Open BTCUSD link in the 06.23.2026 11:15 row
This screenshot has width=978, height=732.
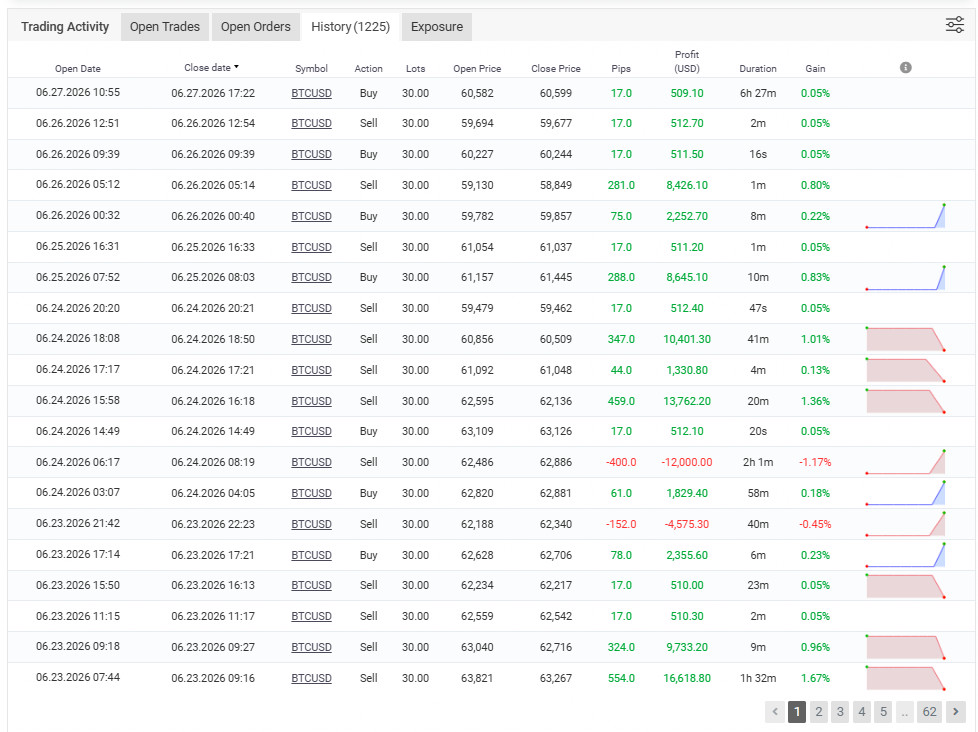[x=311, y=616]
